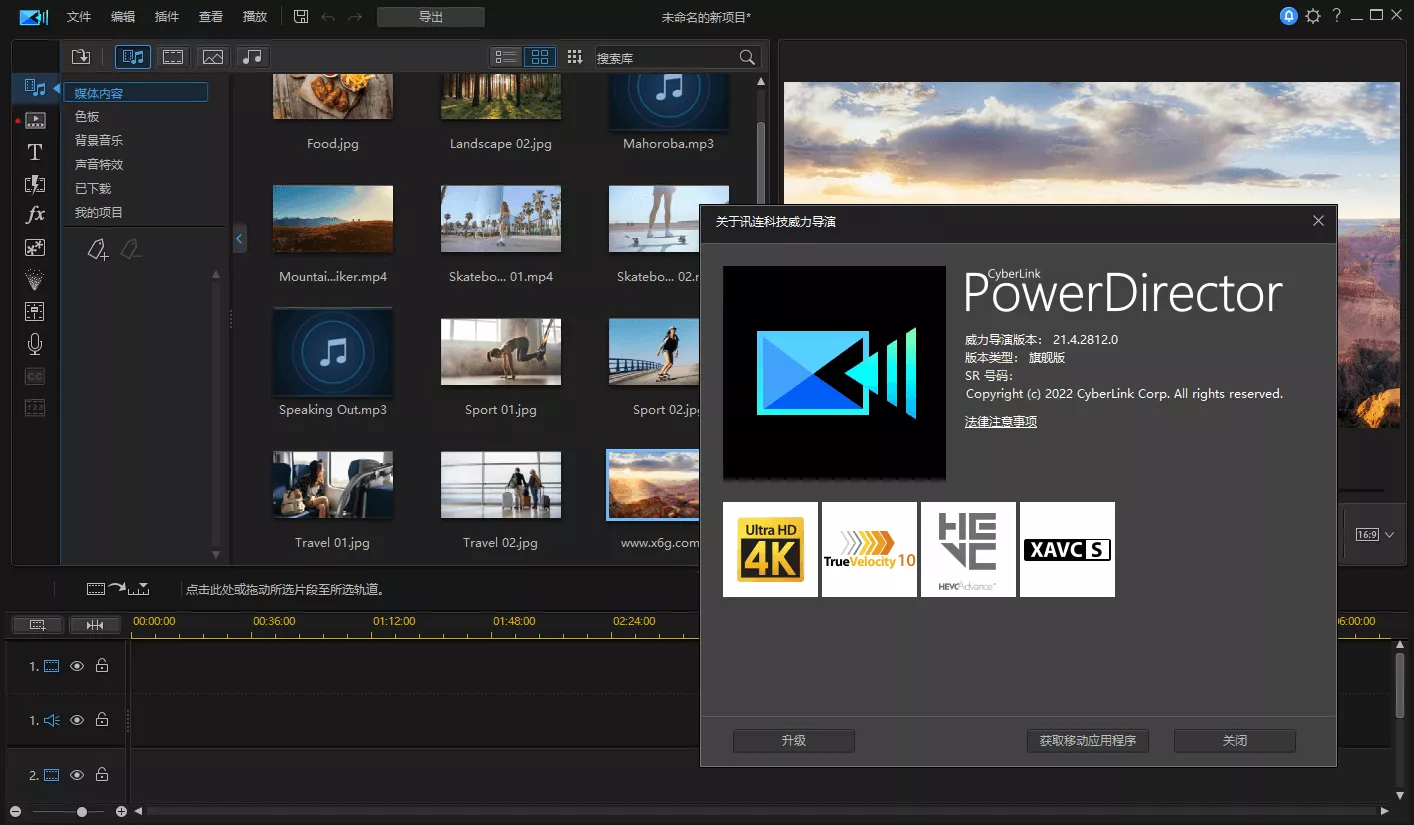Click the add-tag icon in the media library
This screenshot has width=1414, height=825.
pos(97,249)
